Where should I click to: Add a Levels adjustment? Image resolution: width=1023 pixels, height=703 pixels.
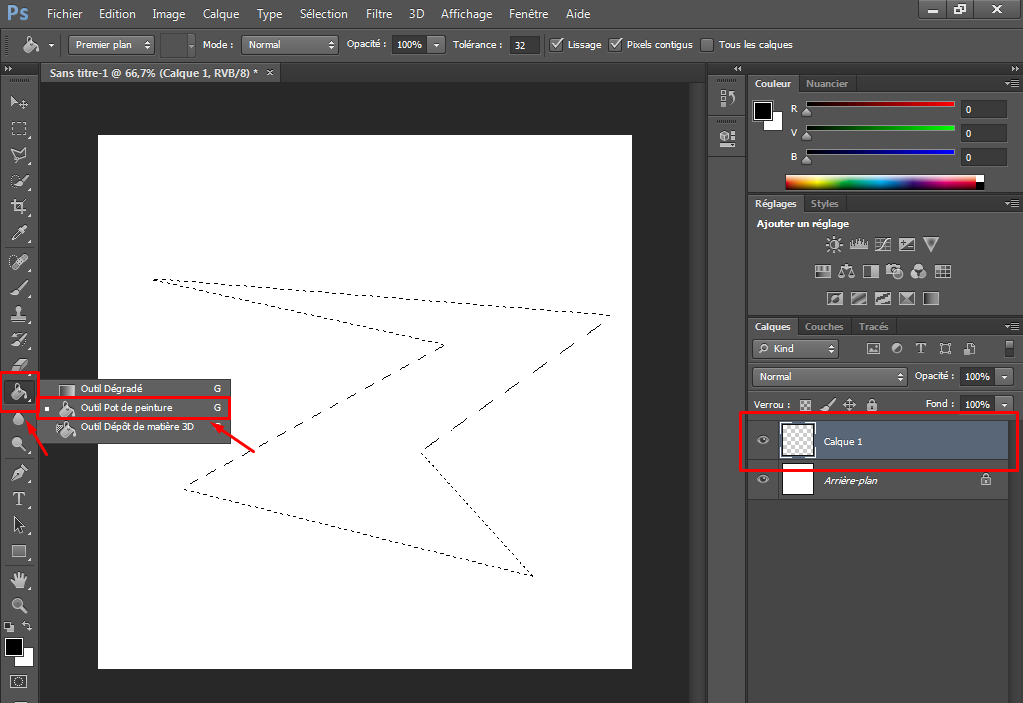859,245
